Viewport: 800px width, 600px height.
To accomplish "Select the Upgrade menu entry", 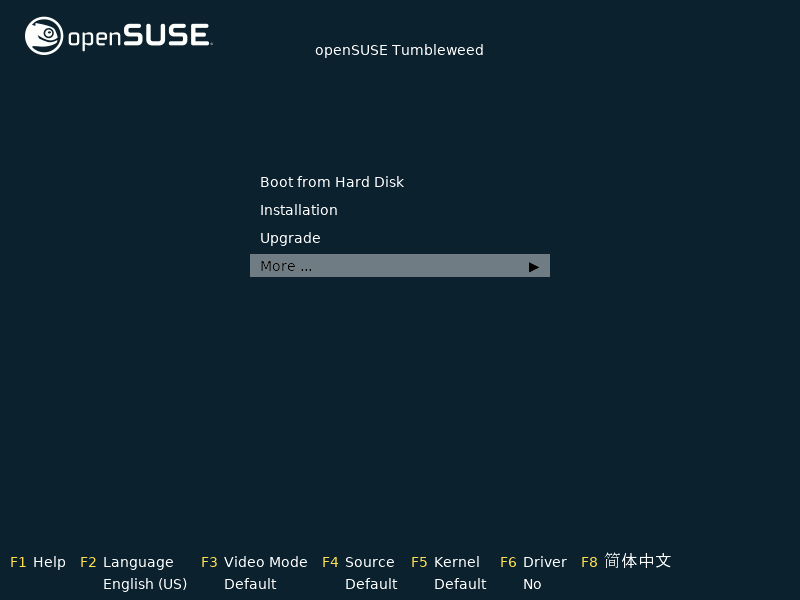I will tap(290, 238).
